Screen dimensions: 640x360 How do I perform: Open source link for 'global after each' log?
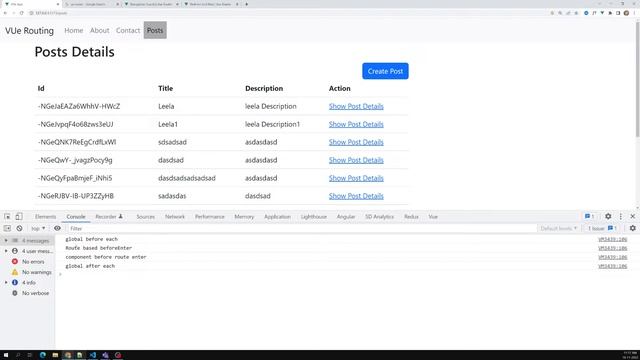pos(612,266)
